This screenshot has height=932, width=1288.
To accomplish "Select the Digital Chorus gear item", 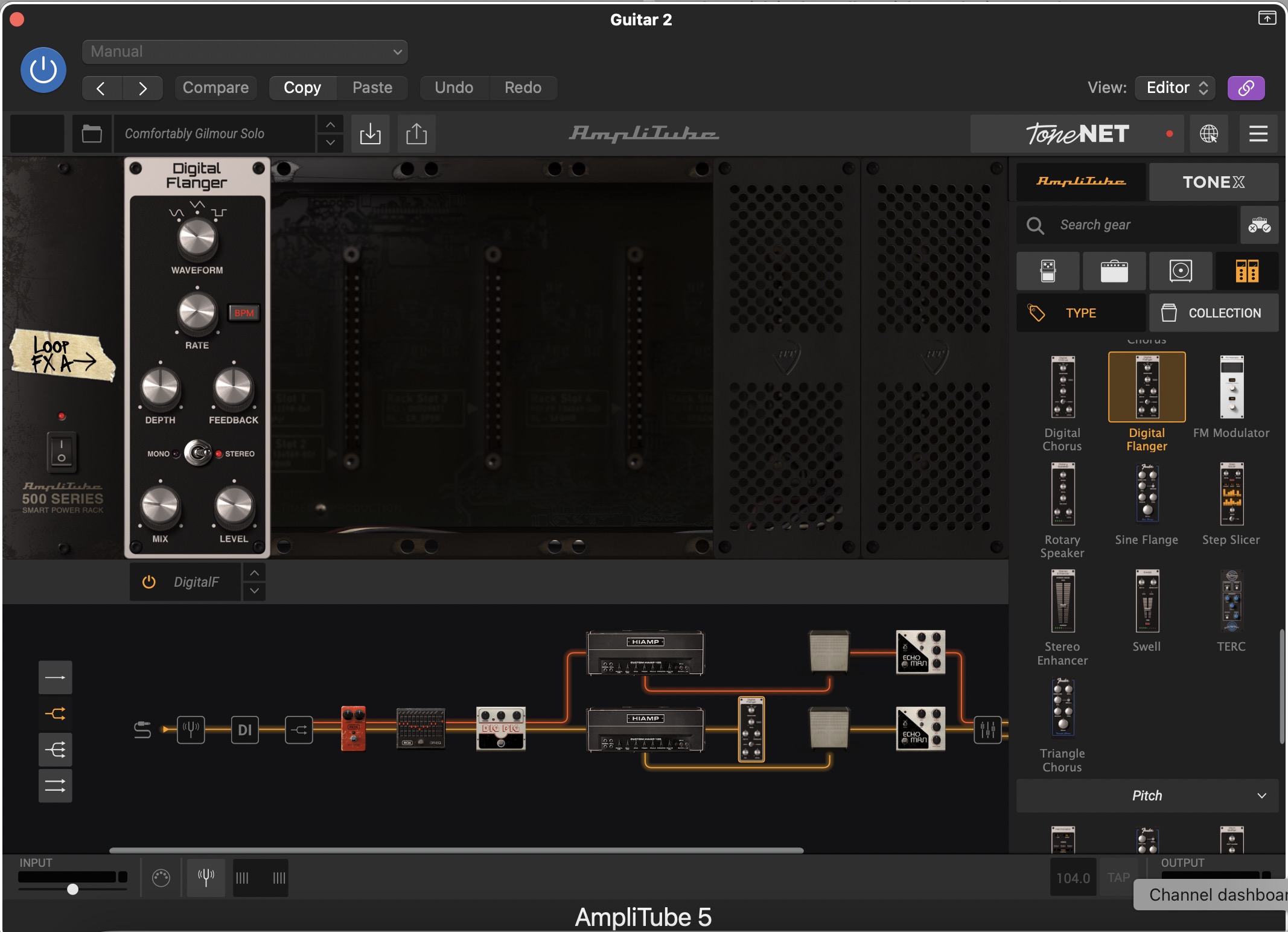I will coord(1062,403).
